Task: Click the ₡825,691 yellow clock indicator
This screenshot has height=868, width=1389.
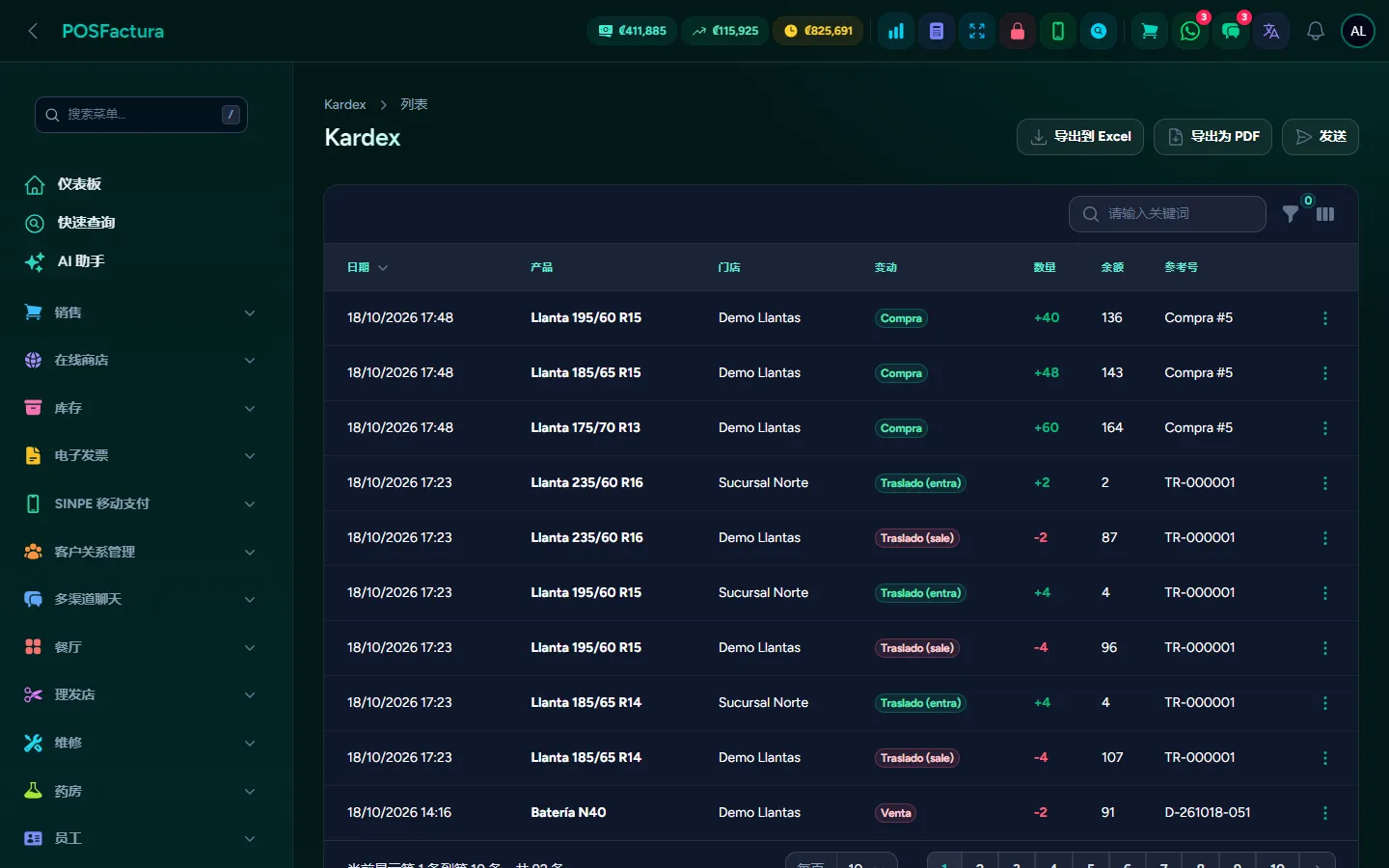Action: click(x=819, y=31)
